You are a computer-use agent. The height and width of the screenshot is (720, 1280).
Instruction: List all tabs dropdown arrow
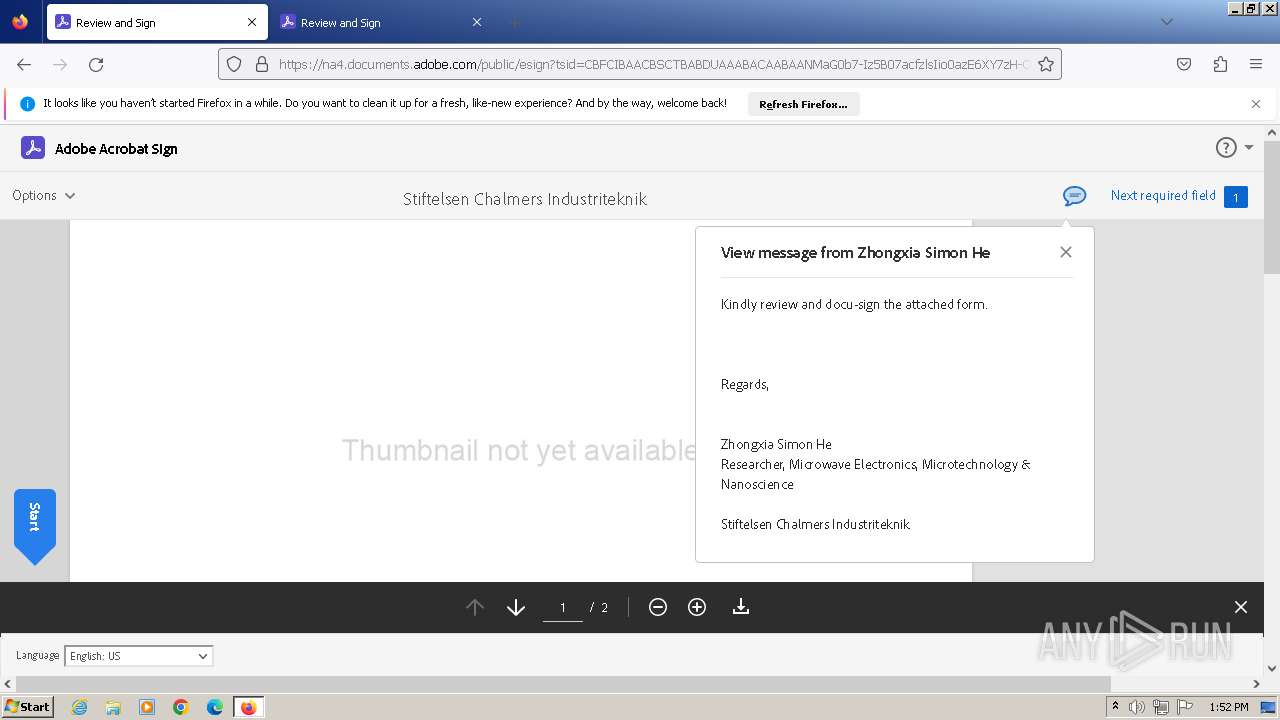point(1166,22)
